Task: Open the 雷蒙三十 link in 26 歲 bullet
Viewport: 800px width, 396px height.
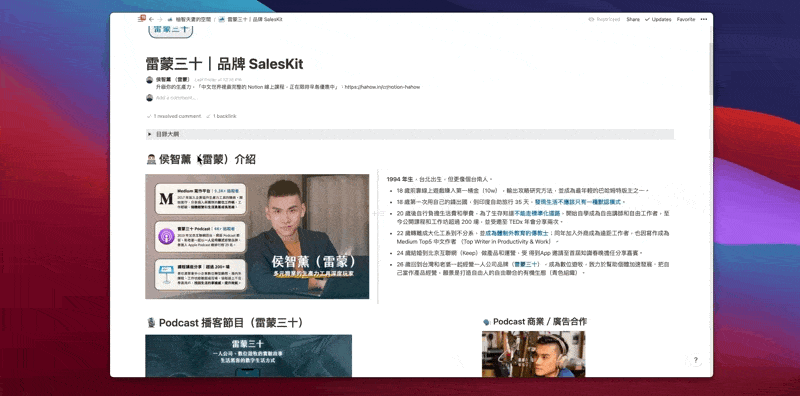Action: [x=526, y=264]
